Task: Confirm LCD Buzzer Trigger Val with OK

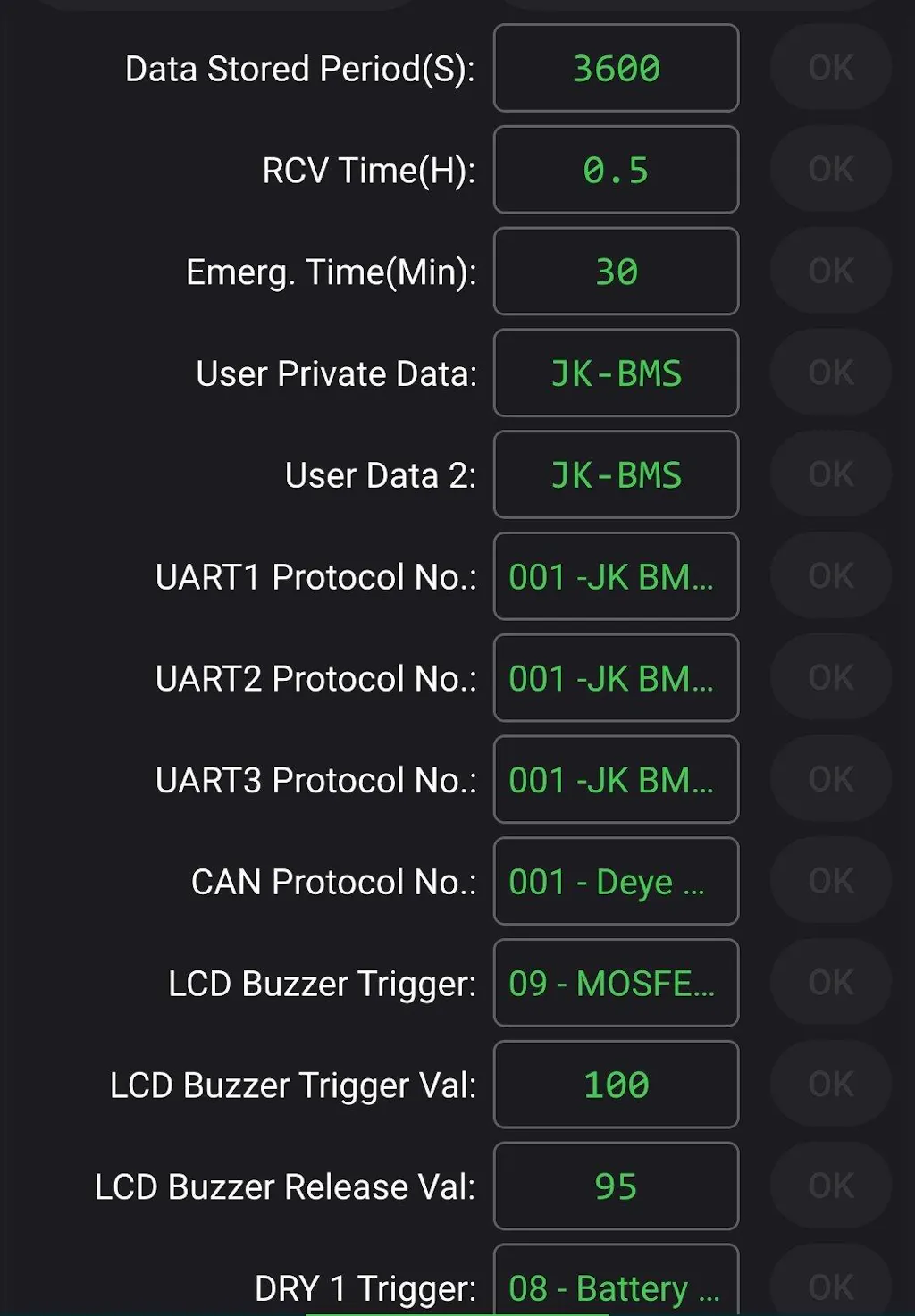Action: (x=831, y=1085)
